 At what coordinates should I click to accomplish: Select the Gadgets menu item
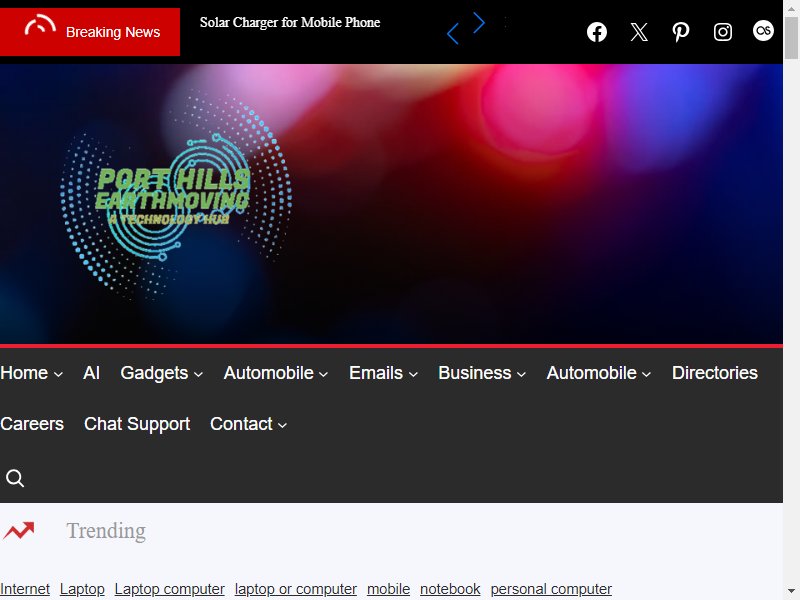155,373
